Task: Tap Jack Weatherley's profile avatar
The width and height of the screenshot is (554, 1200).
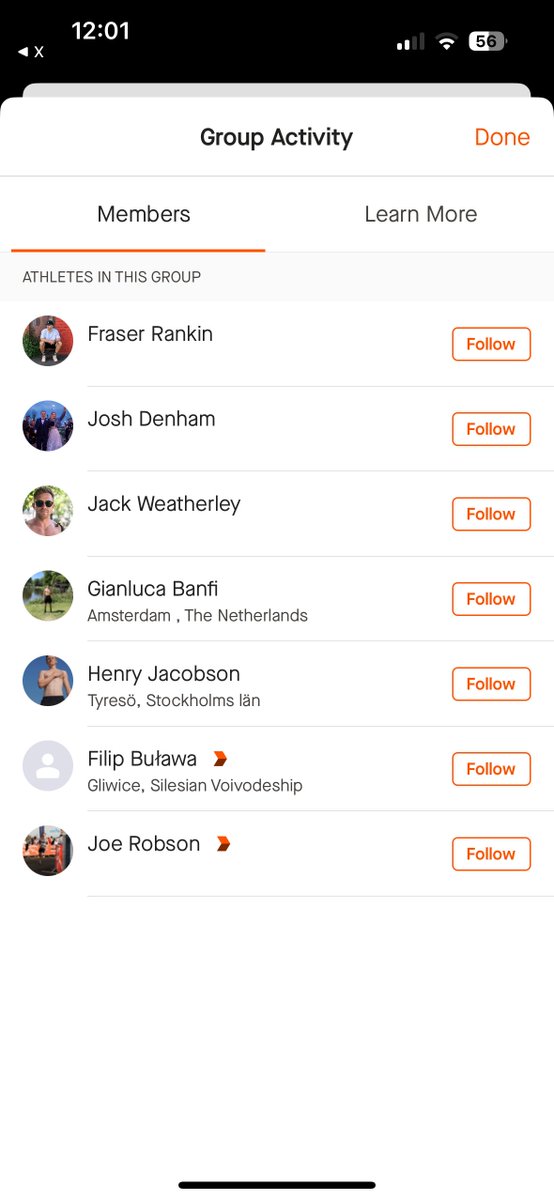Action: 48,511
